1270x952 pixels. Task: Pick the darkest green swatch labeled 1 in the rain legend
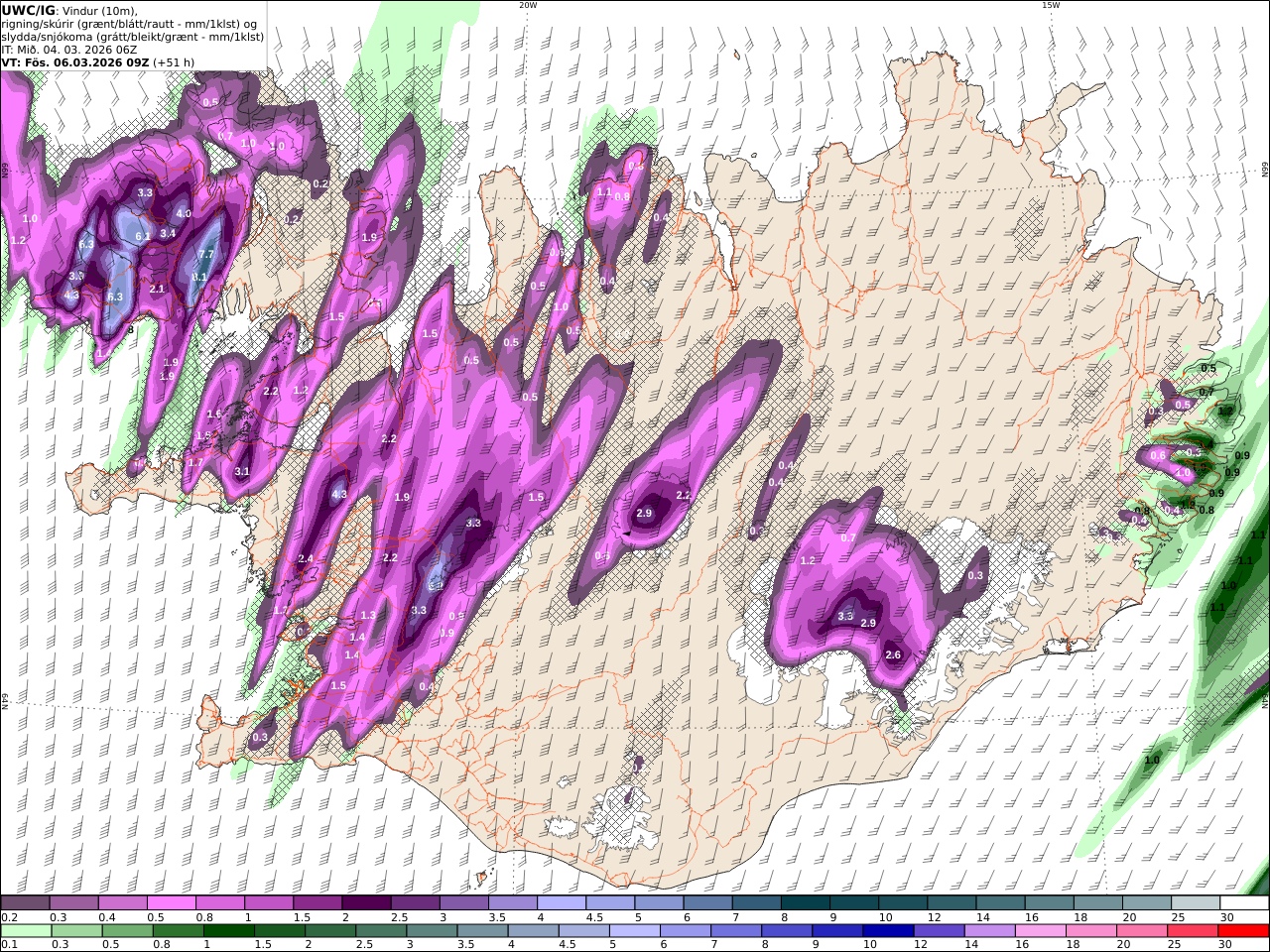click(228, 931)
